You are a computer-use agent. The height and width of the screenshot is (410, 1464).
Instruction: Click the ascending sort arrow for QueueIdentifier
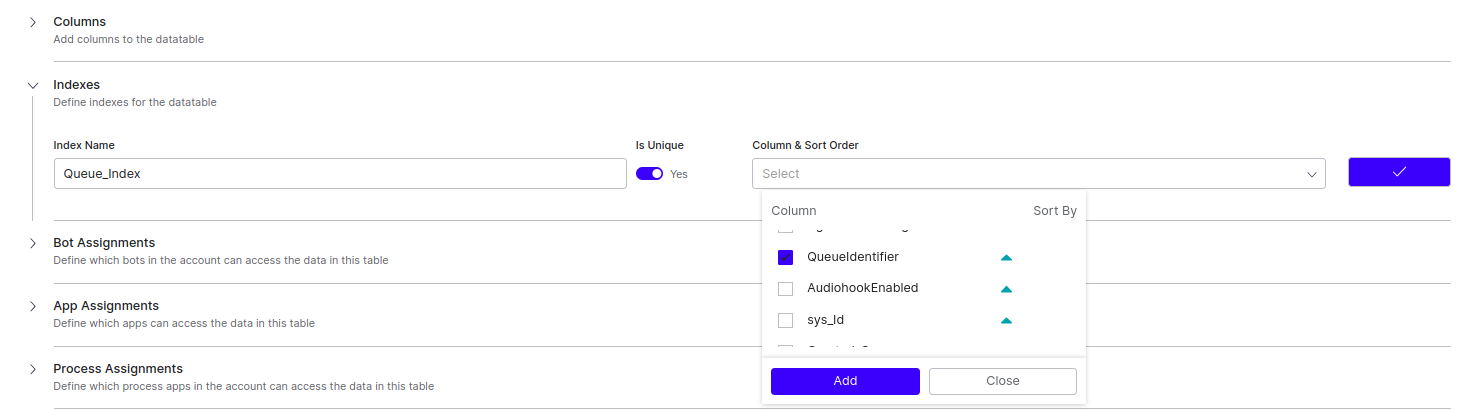tap(1006, 258)
